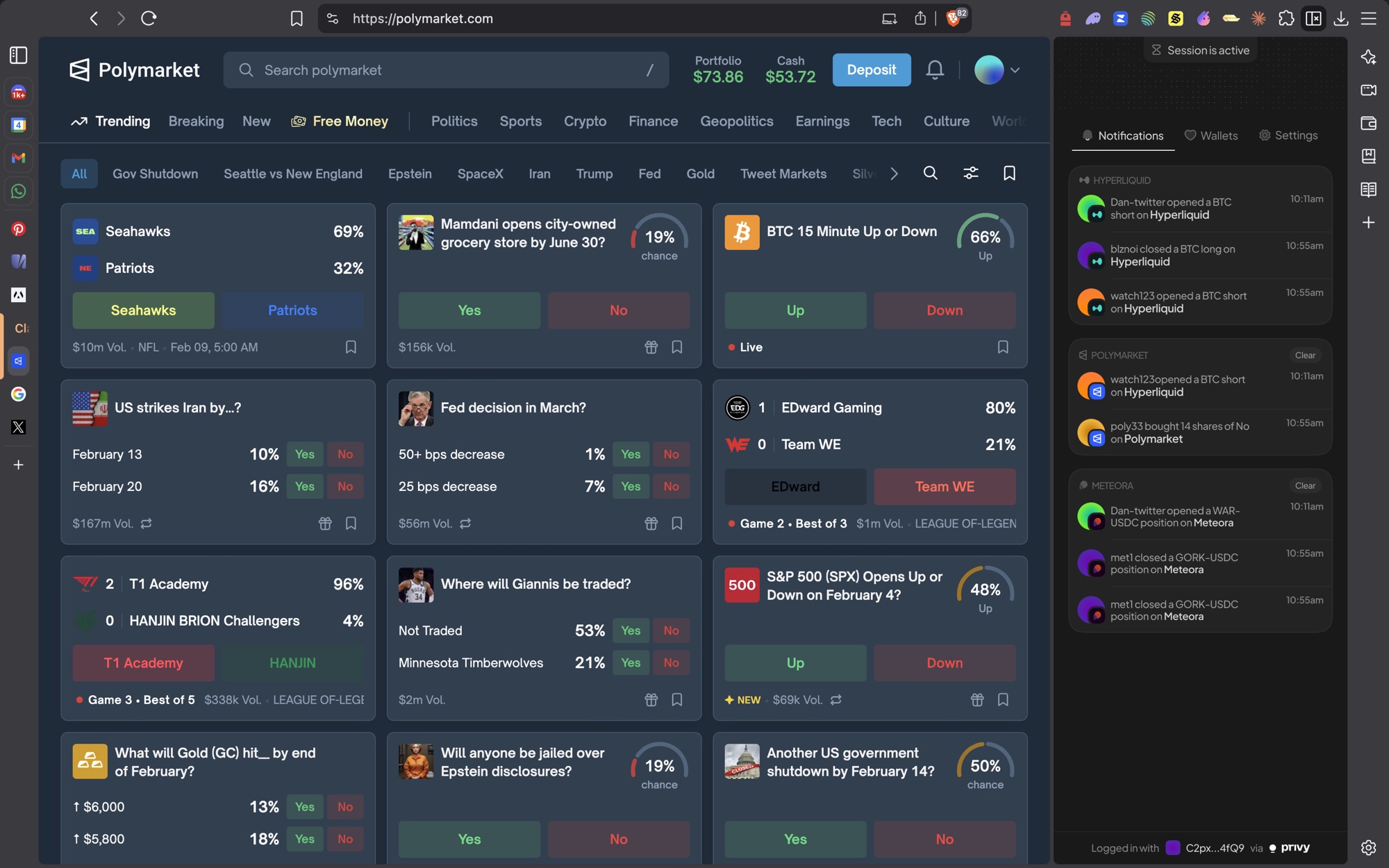Open the profile avatar dropdown
Image resolution: width=1389 pixels, height=868 pixels.
pyautogui.click(x=997, y=69)
